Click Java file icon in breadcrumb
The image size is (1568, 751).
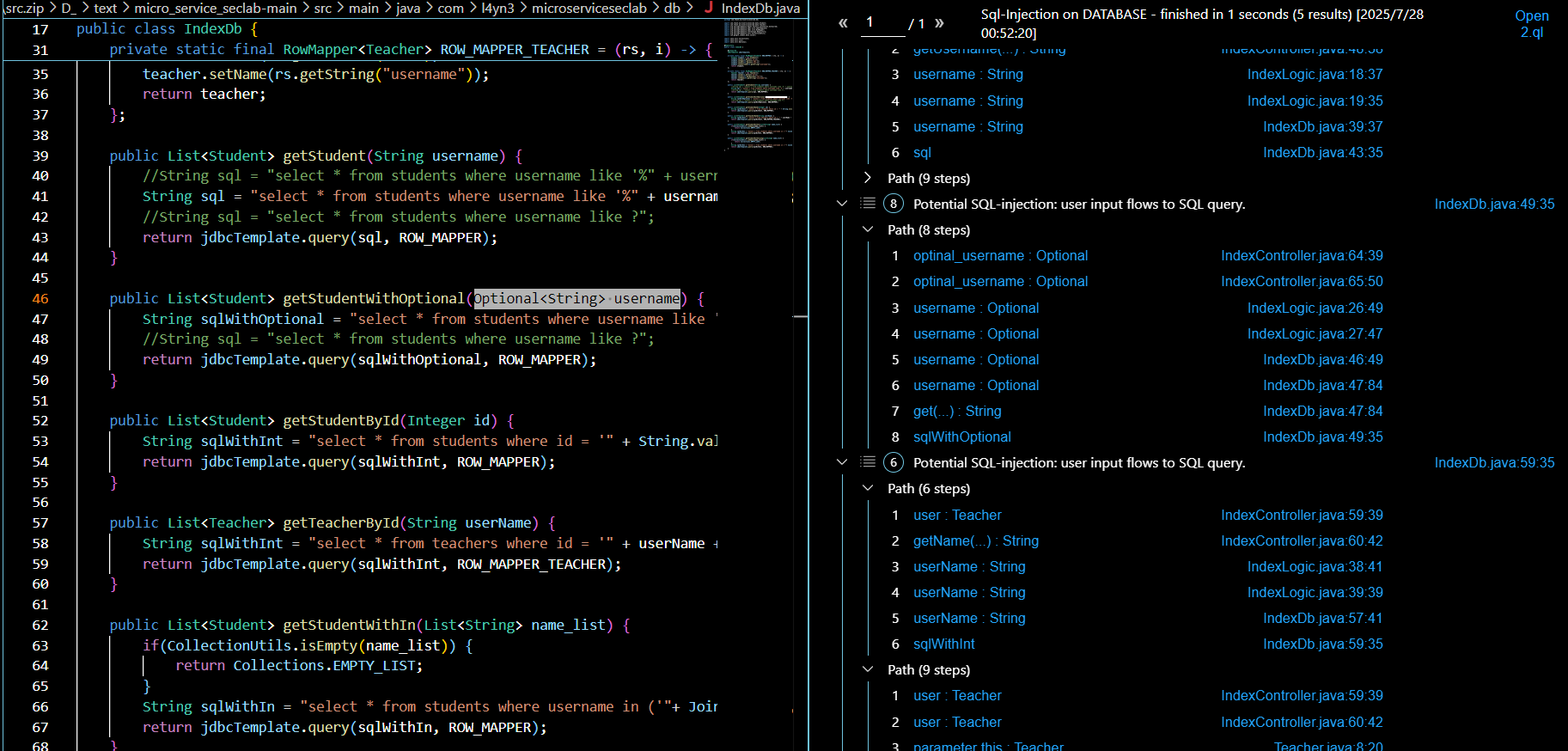tap(709, 8)
